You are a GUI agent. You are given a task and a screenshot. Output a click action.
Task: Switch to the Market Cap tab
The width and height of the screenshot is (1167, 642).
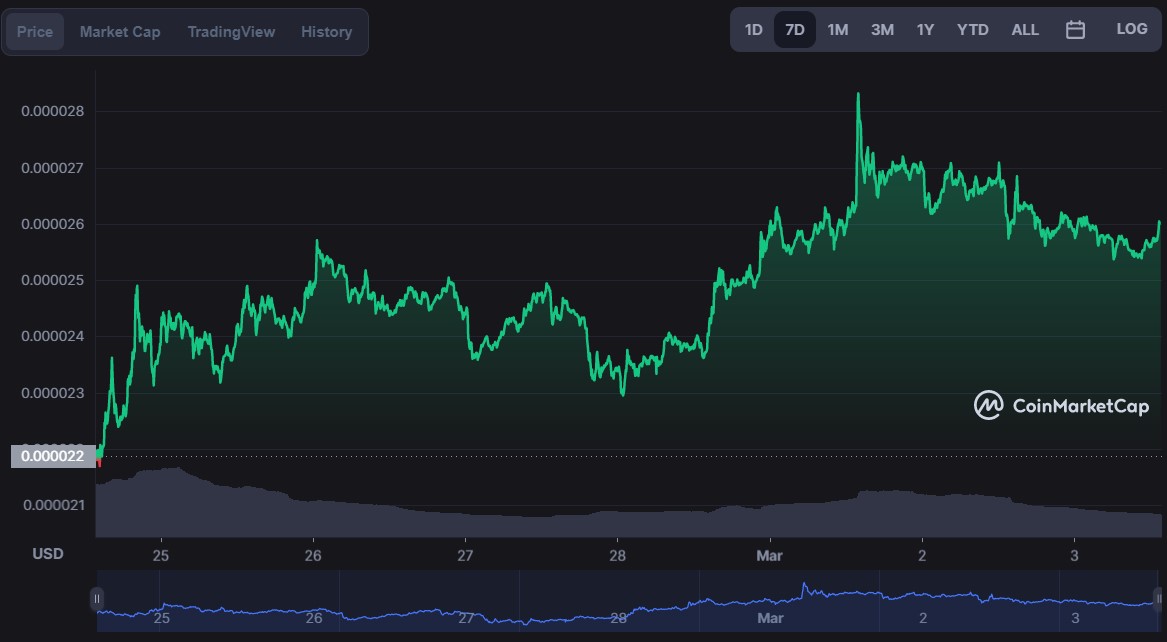point(120,32)
